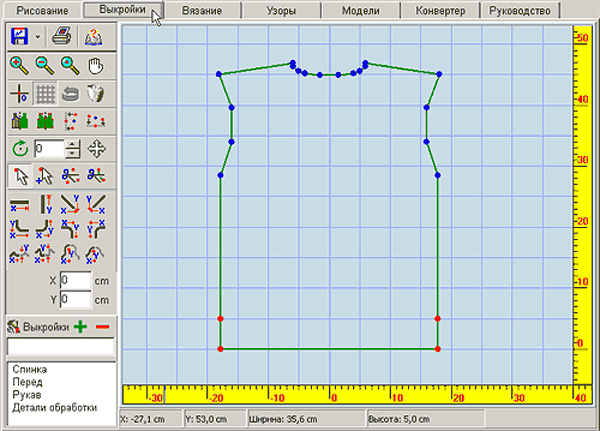
Task: Activate the hand pan tool
Action: (x=95, y=66)
